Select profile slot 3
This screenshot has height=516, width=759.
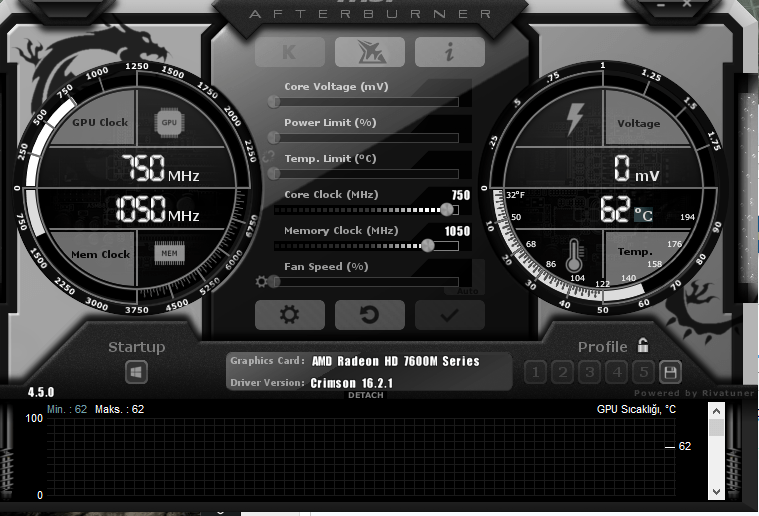click(590, 372)
